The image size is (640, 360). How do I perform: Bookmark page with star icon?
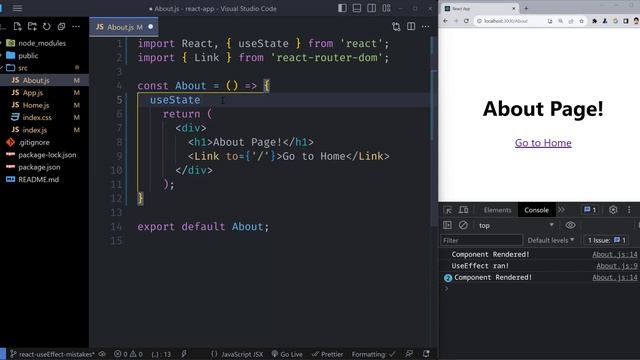tap(581, 21)
